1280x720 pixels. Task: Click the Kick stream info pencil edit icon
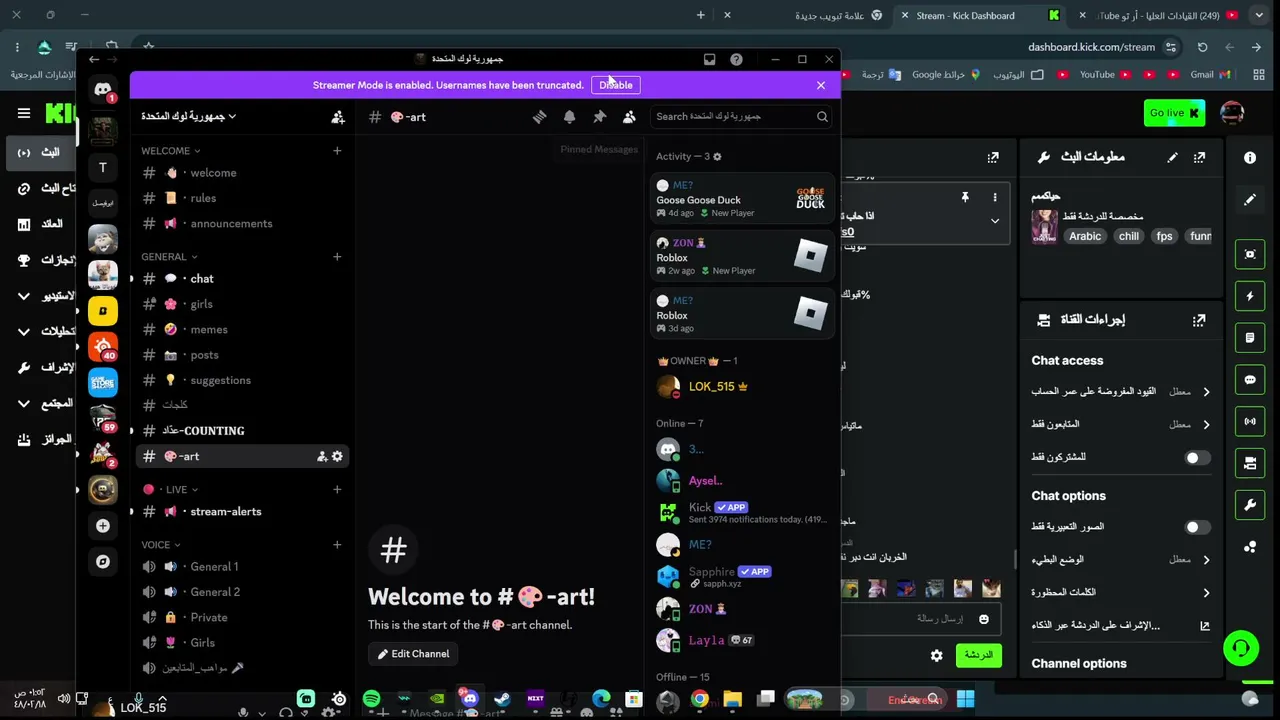(x=1172, y=157)
